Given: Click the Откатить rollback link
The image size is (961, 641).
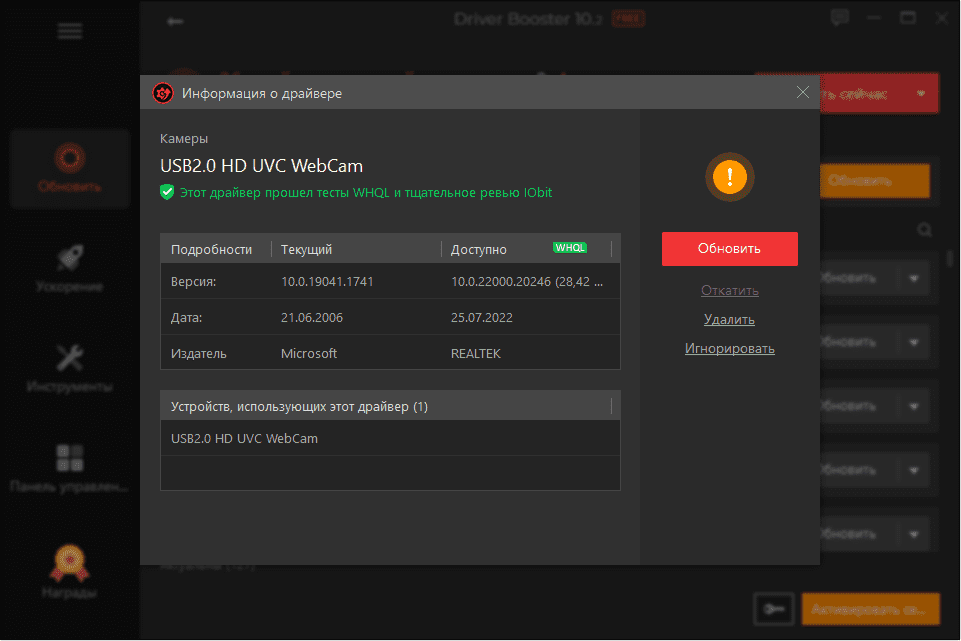Looking at the screenshot, I should click(729, 290).
